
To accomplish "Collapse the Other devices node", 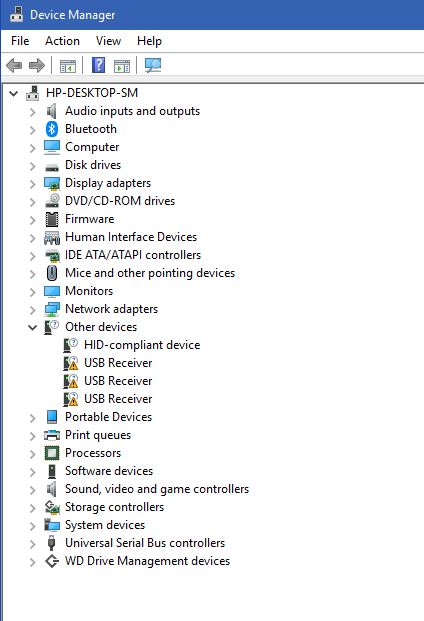I will tap(32, 328).
